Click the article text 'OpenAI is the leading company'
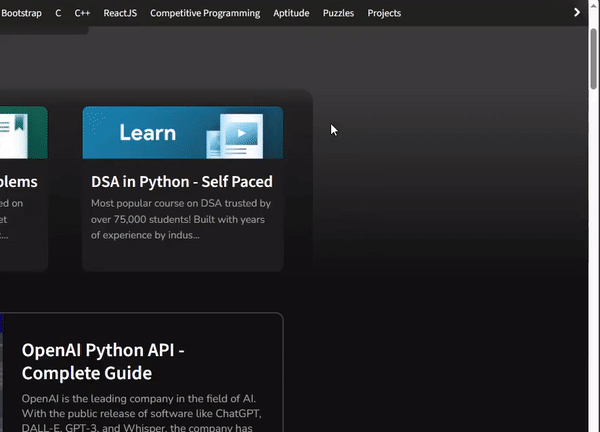This screenshot has width=600, height=432. (x=141, y=413)
